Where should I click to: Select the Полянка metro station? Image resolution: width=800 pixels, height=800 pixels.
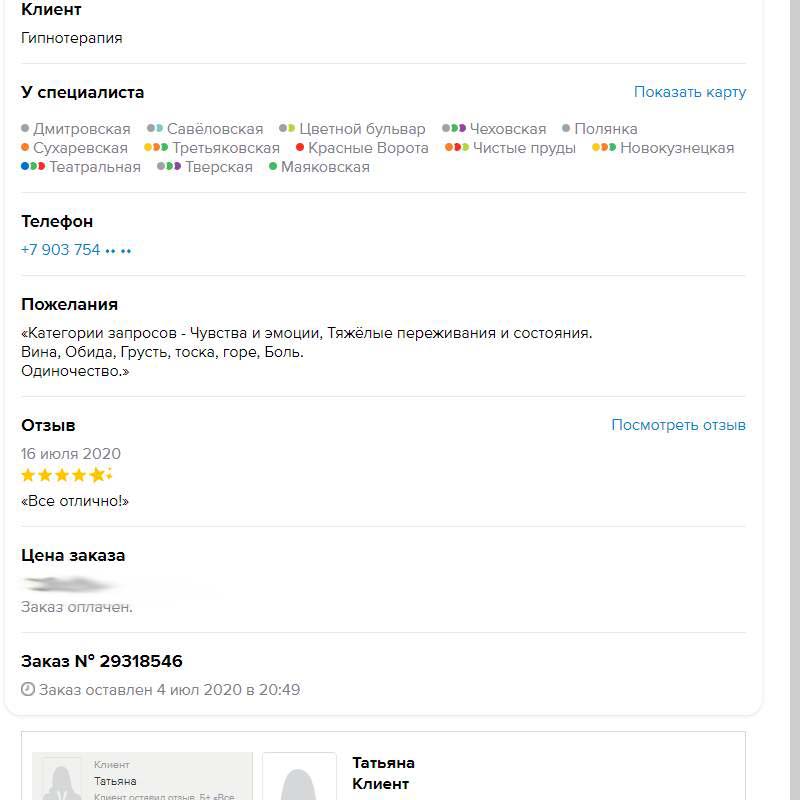(x=605, y=129)
